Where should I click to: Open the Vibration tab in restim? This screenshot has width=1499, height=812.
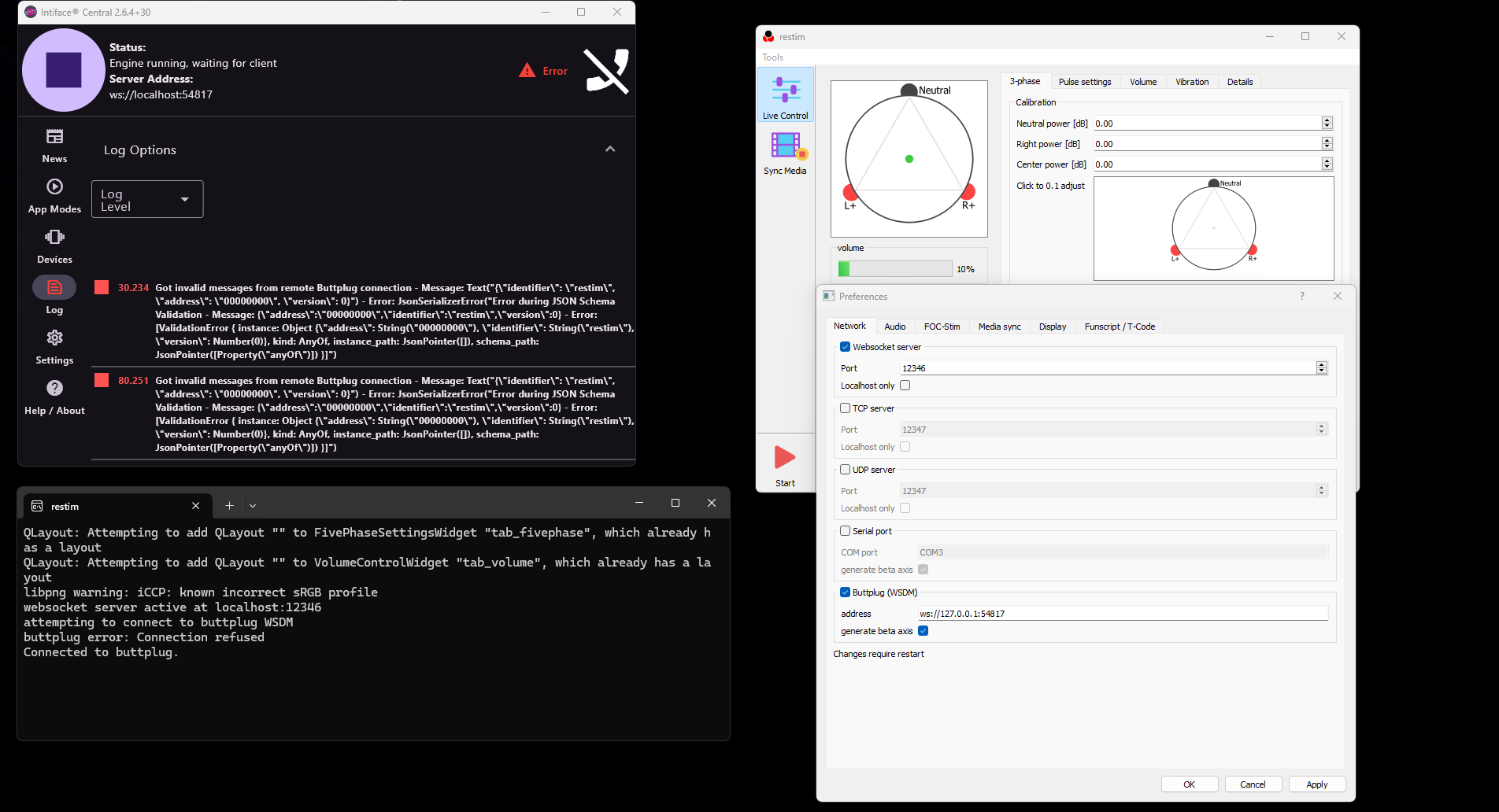coord(1192,82)
